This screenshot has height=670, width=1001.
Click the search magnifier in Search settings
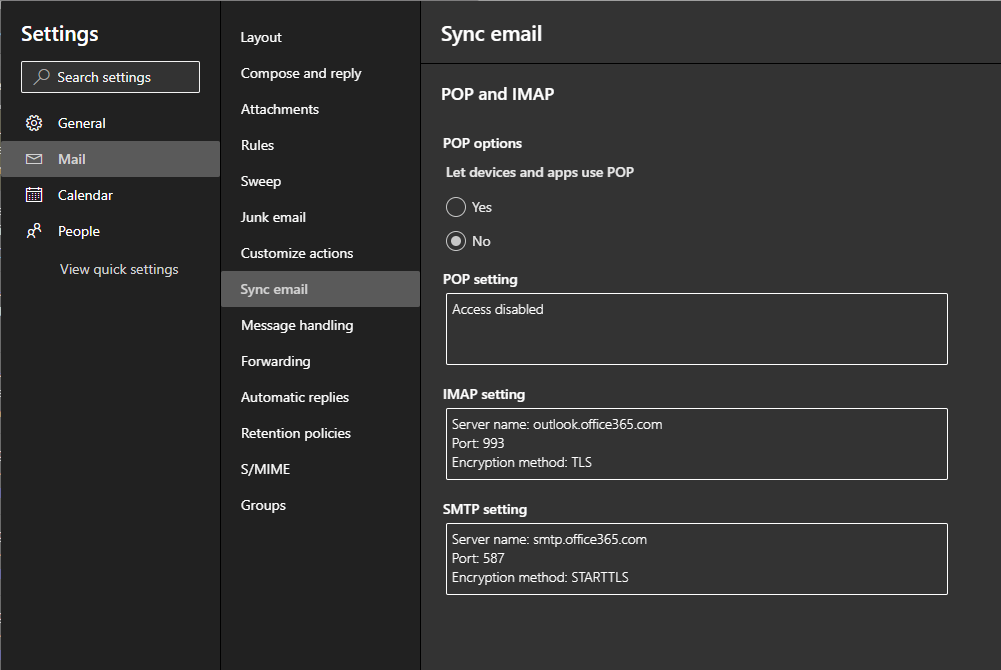(x=40, y=76)
